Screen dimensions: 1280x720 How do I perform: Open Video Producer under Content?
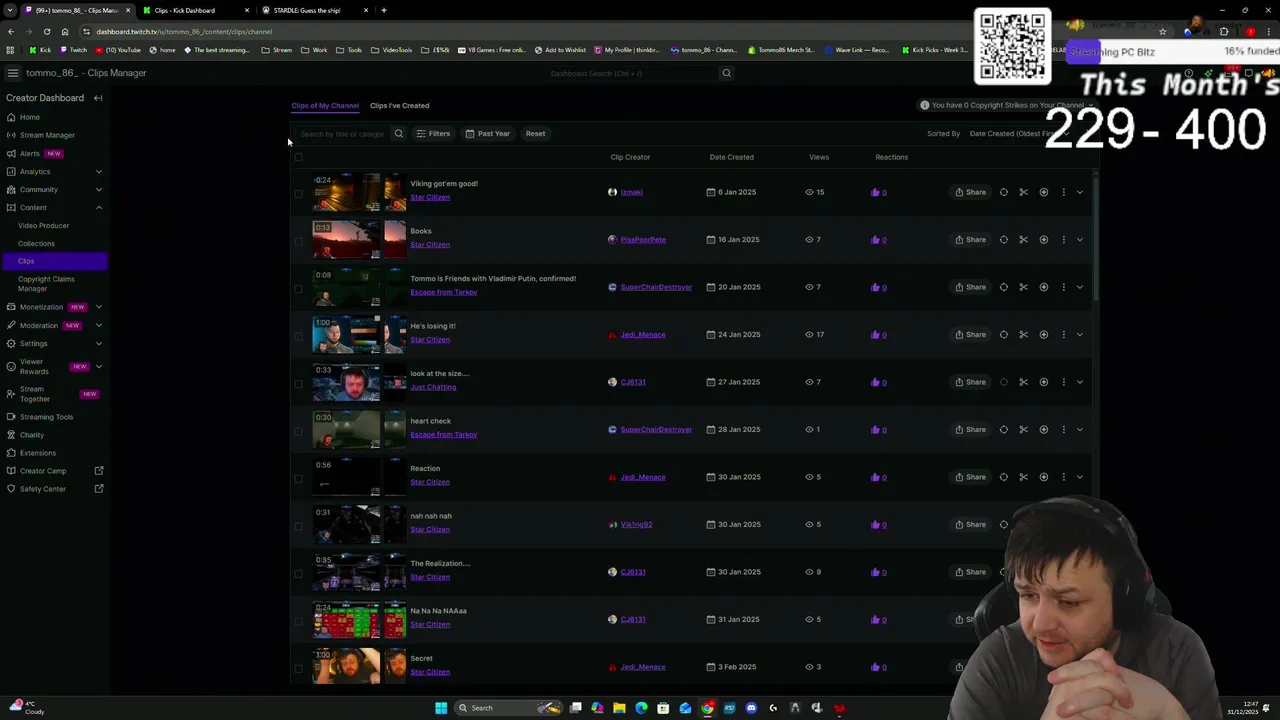pos(43,226)
